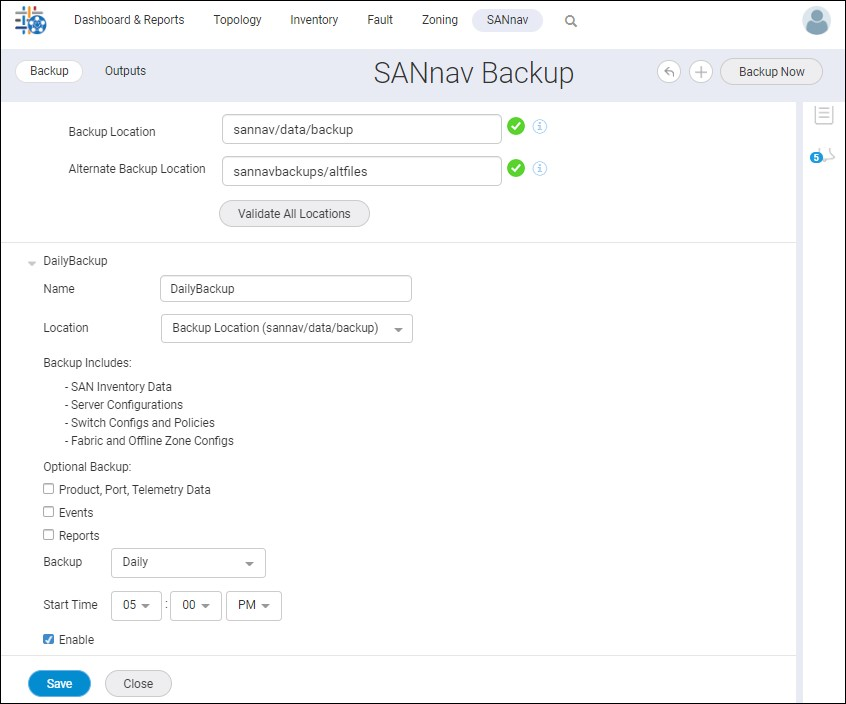This screenshot has height=704, width=846.
Task: Enable the Reports optional backup
Action: (48, 535)
